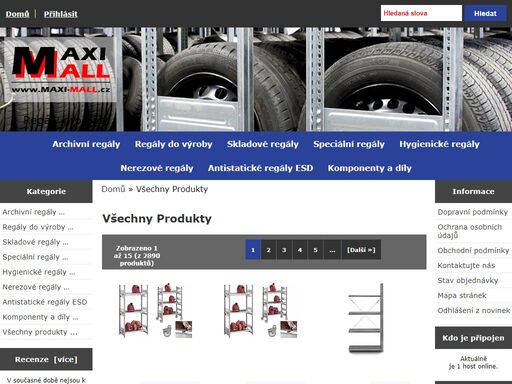Expand Nerezové regály sidebar category
Image resolution: width=512 pixels, height=384 pixels.
pos(36,287)
